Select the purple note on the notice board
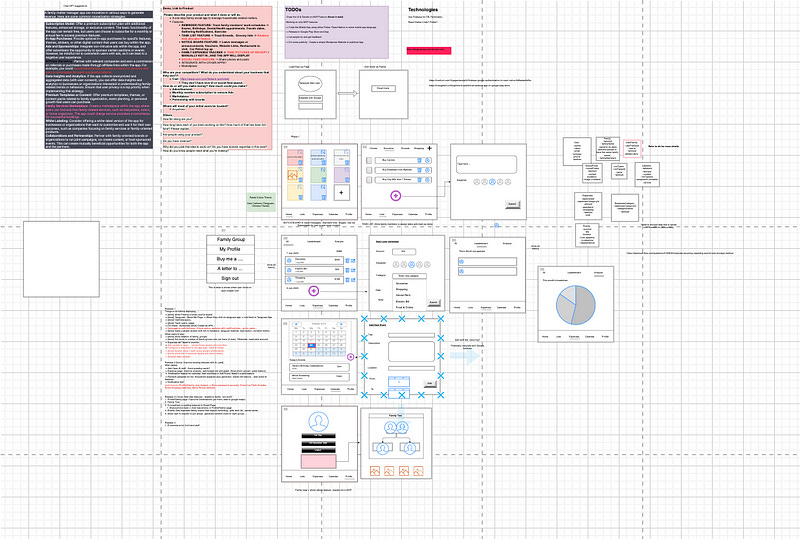Screen dimensions: 800x539 point(342,175)
